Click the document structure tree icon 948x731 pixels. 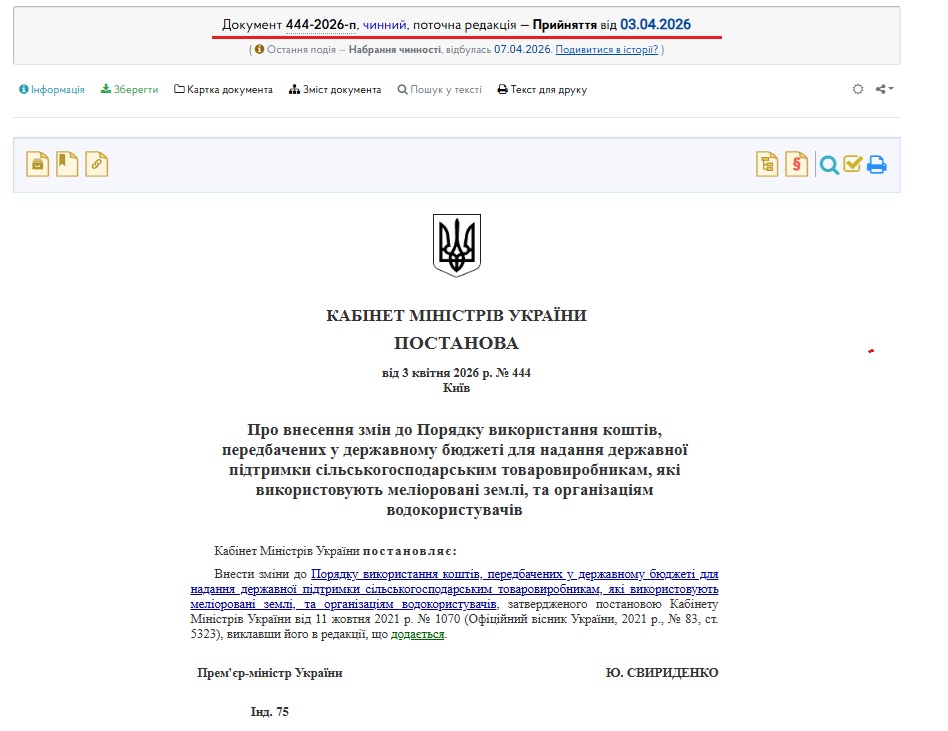[x=767, y=164]
